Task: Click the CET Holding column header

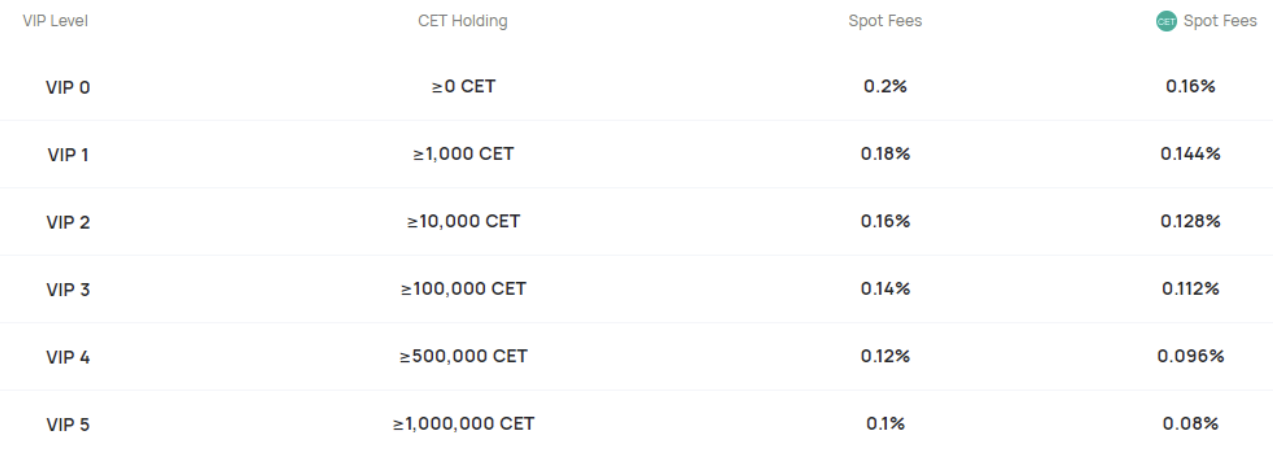Action: 462,22
